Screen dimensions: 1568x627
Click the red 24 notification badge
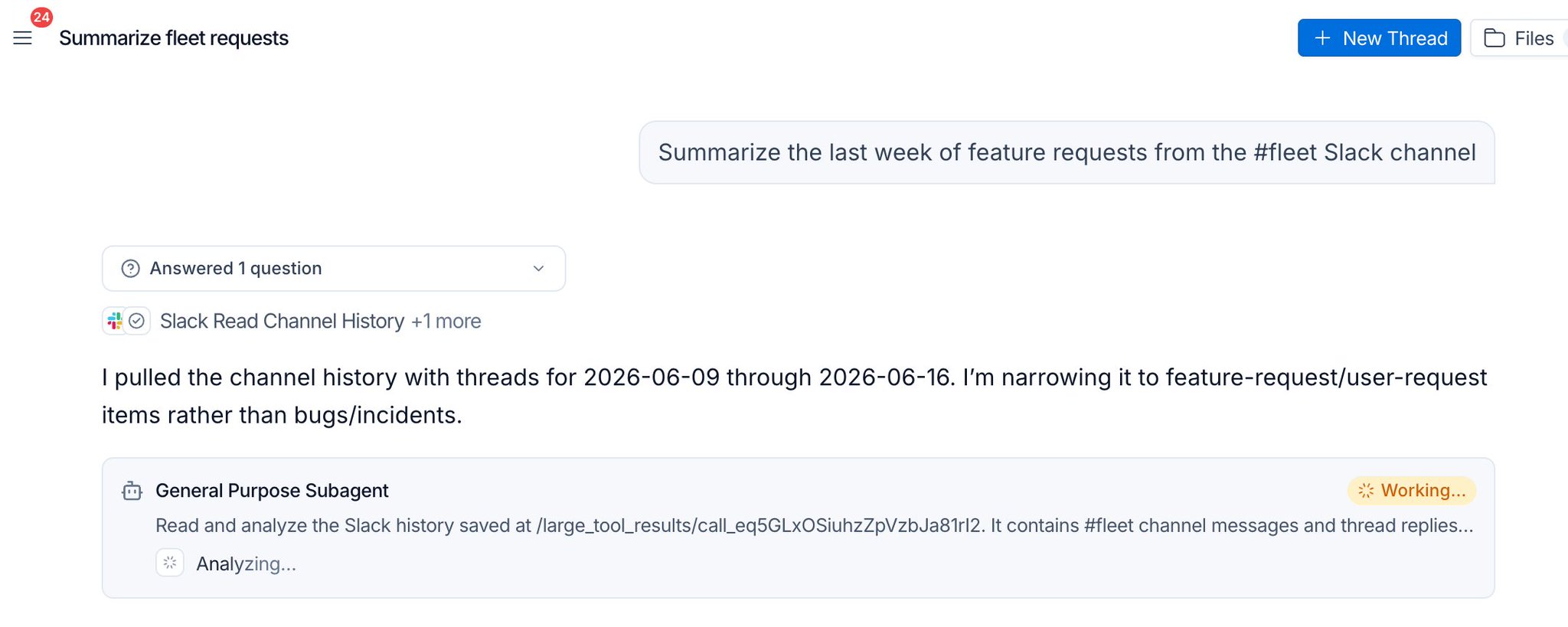[x=41, y=17]
